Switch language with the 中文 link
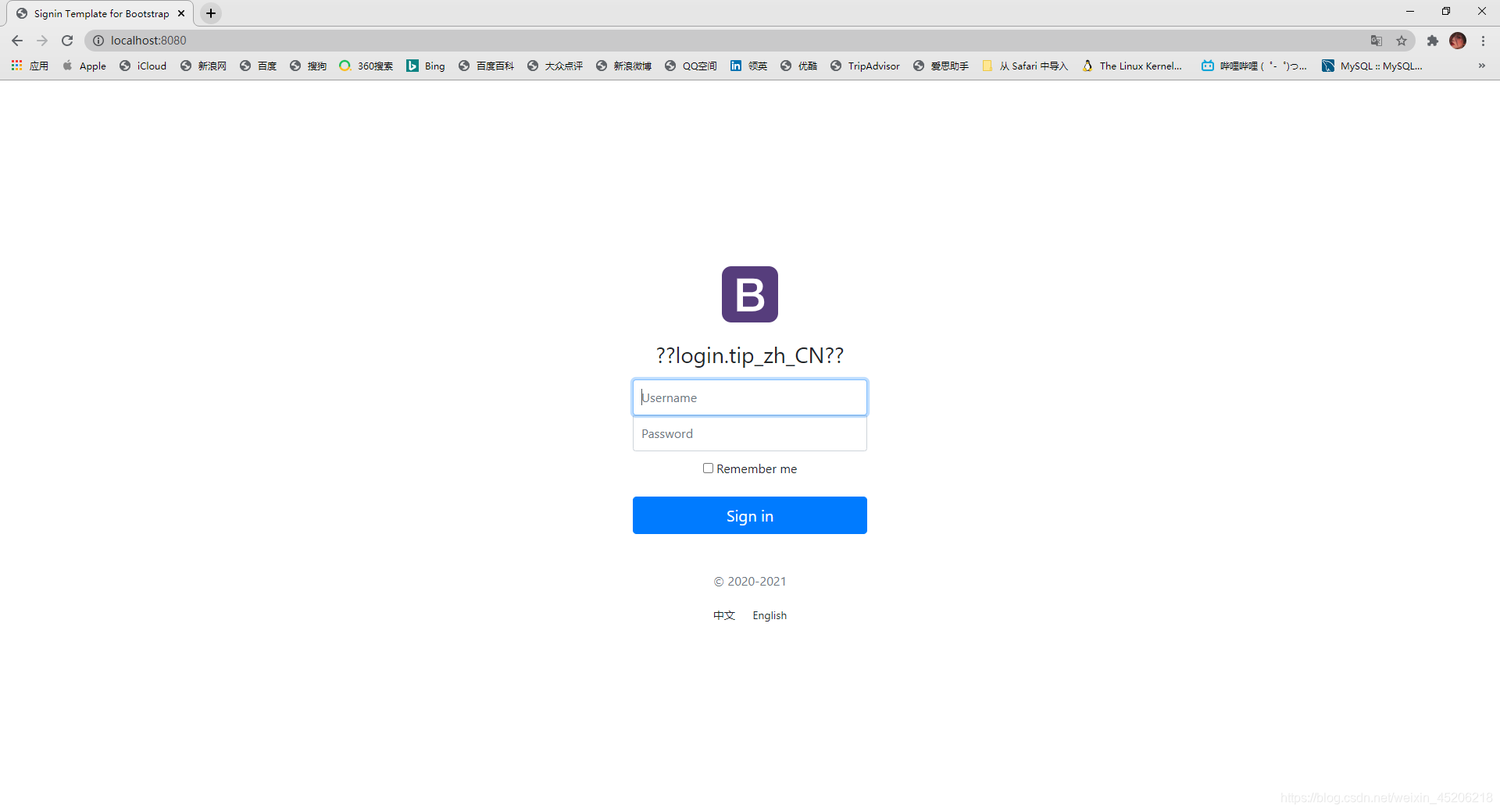Screen dimensions: 1500x812 [x=724, y=615]
